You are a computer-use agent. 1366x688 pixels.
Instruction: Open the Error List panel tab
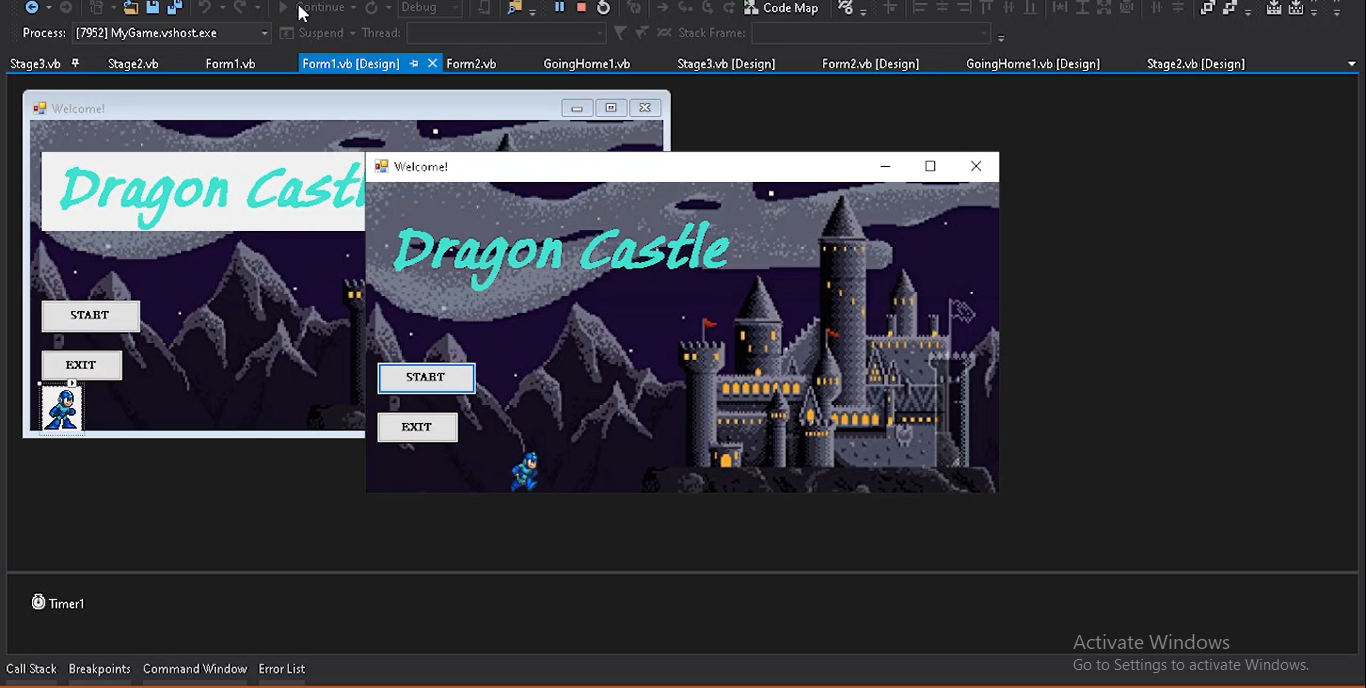[281, 669]
